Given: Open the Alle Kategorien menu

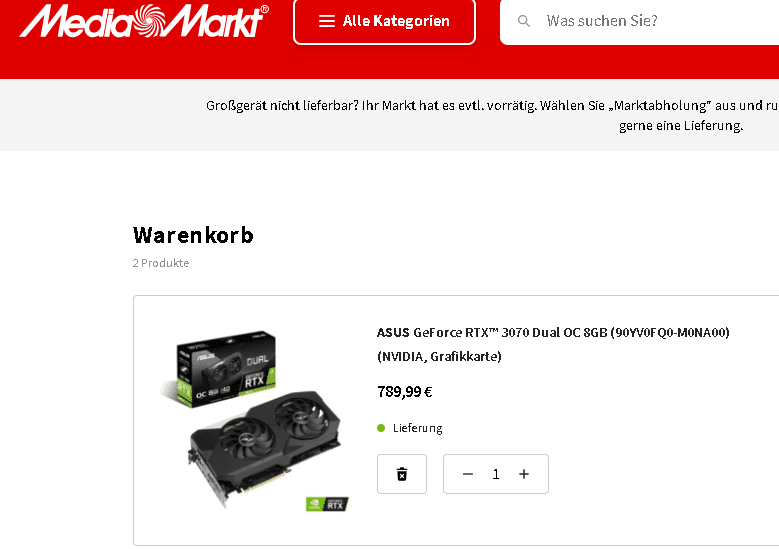Looking at the screenshot, I should click(384, 21).
